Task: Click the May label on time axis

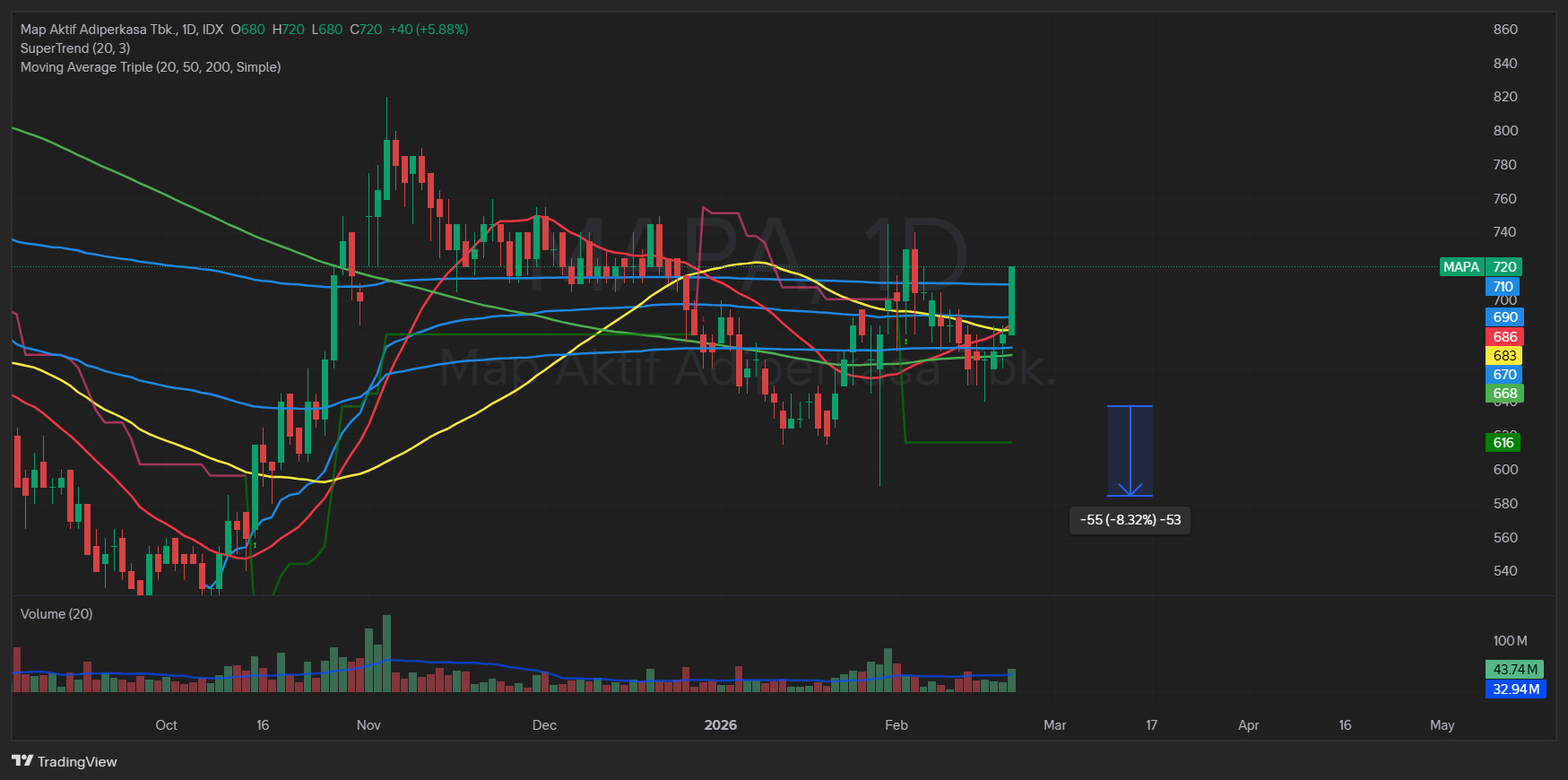Action: point(1442,725)
